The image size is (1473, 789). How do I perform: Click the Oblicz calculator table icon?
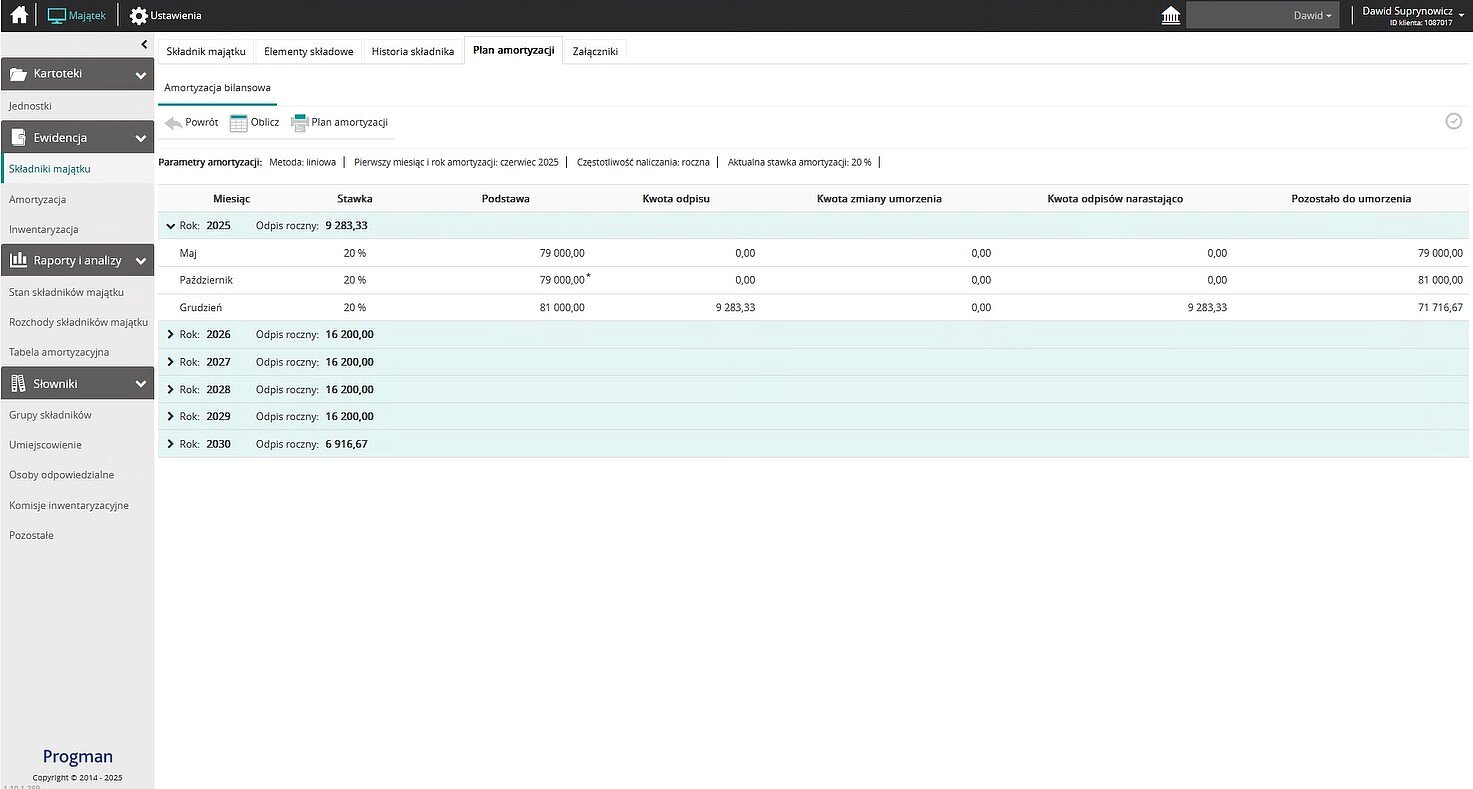(x=238, y=123)
